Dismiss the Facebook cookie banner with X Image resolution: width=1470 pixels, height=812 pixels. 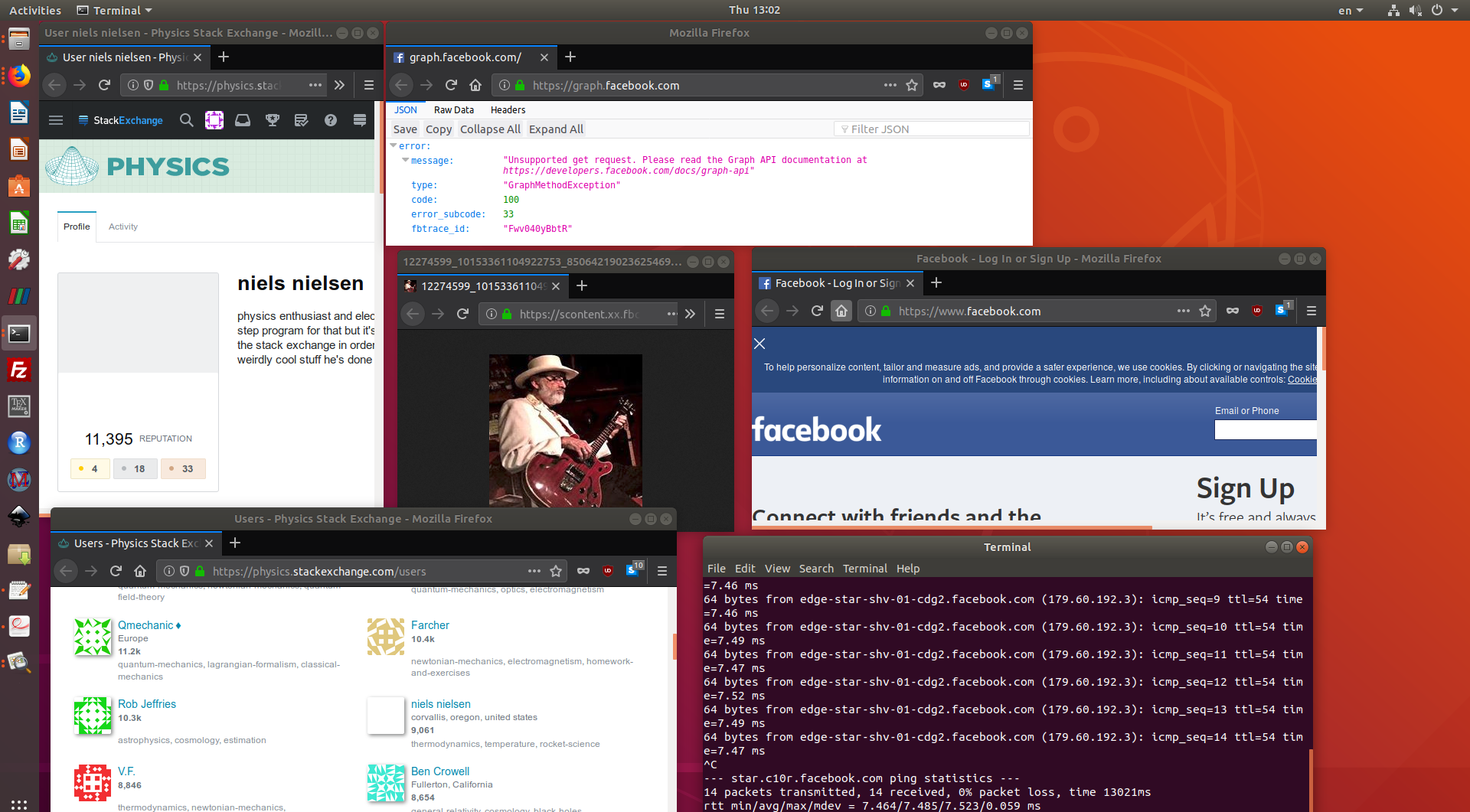(x=759, y=344)
